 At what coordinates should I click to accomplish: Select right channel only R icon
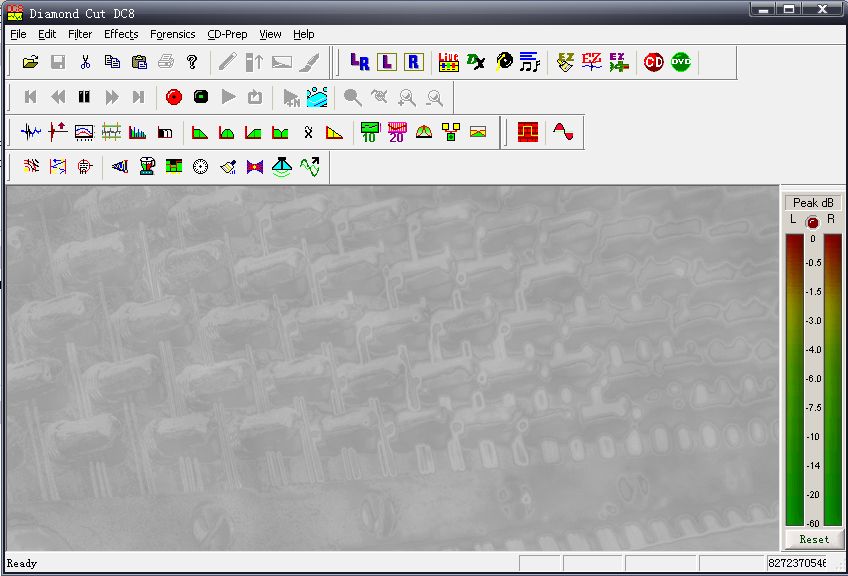coord(413,62)
